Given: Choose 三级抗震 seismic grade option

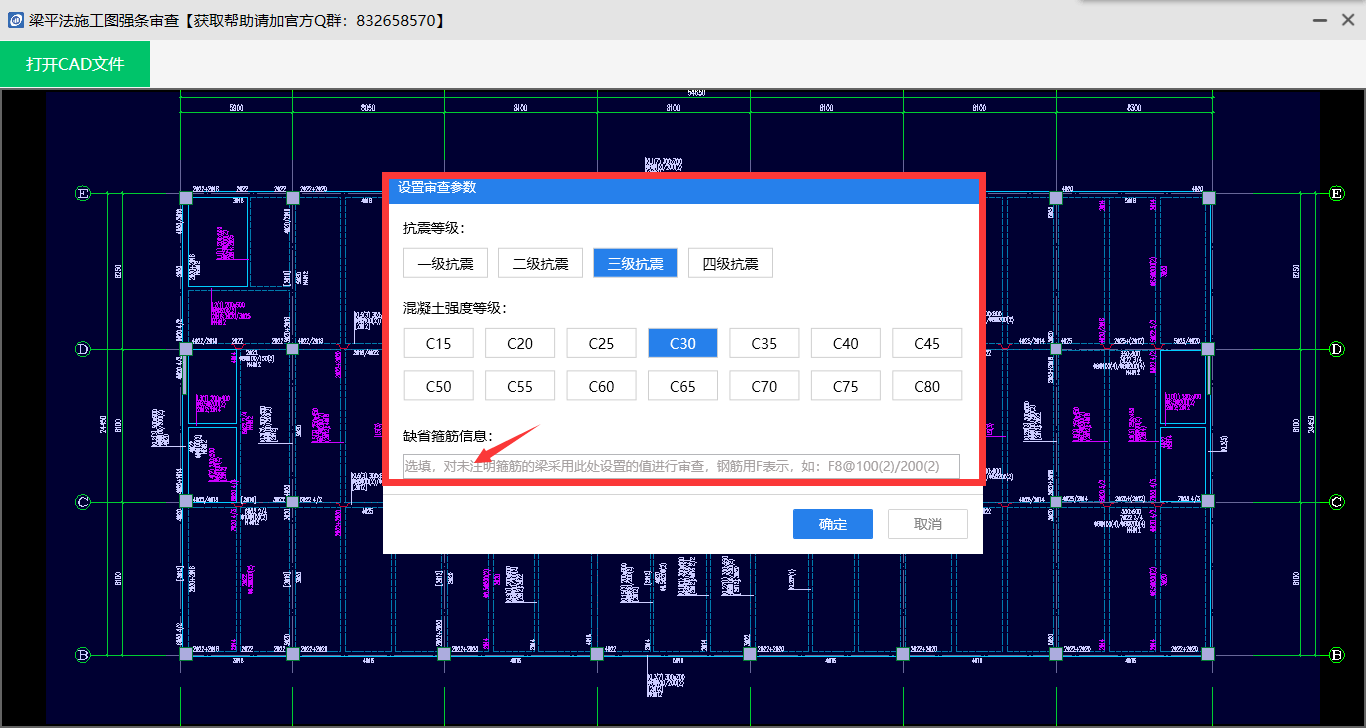Looking at the screenshot, I should tap(635, 264).
